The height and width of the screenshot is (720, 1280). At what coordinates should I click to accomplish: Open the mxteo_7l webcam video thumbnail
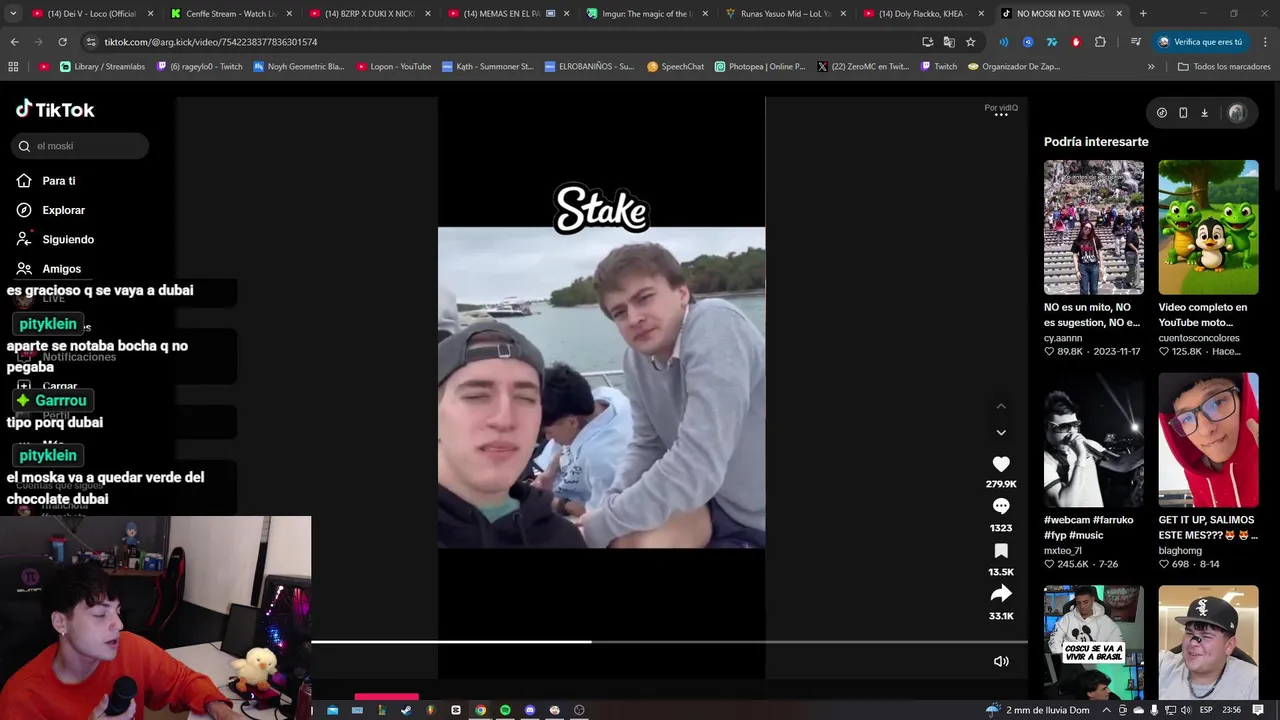[1094, 440]
